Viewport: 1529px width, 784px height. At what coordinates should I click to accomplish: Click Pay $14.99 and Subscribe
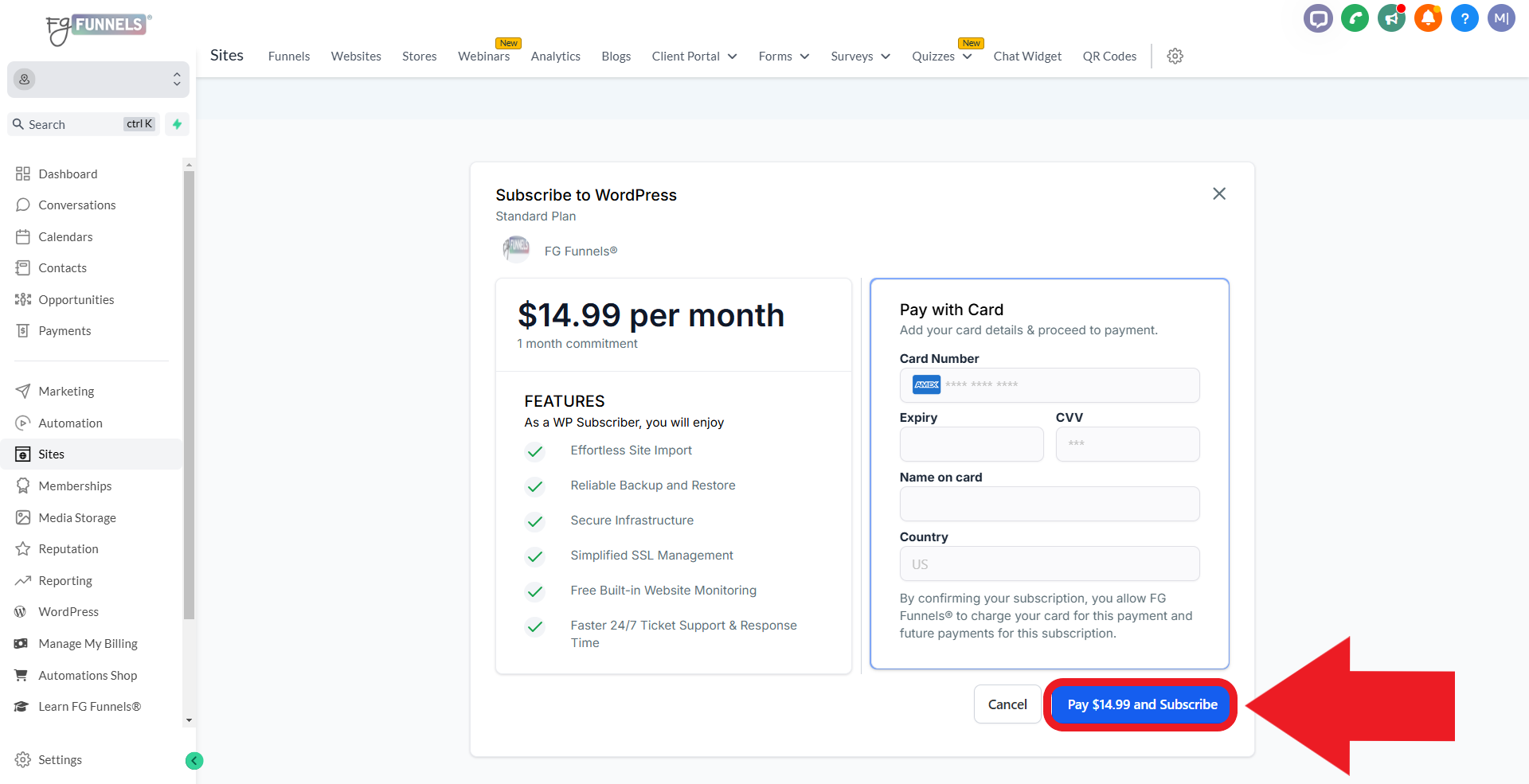[x=1142, y=704]
